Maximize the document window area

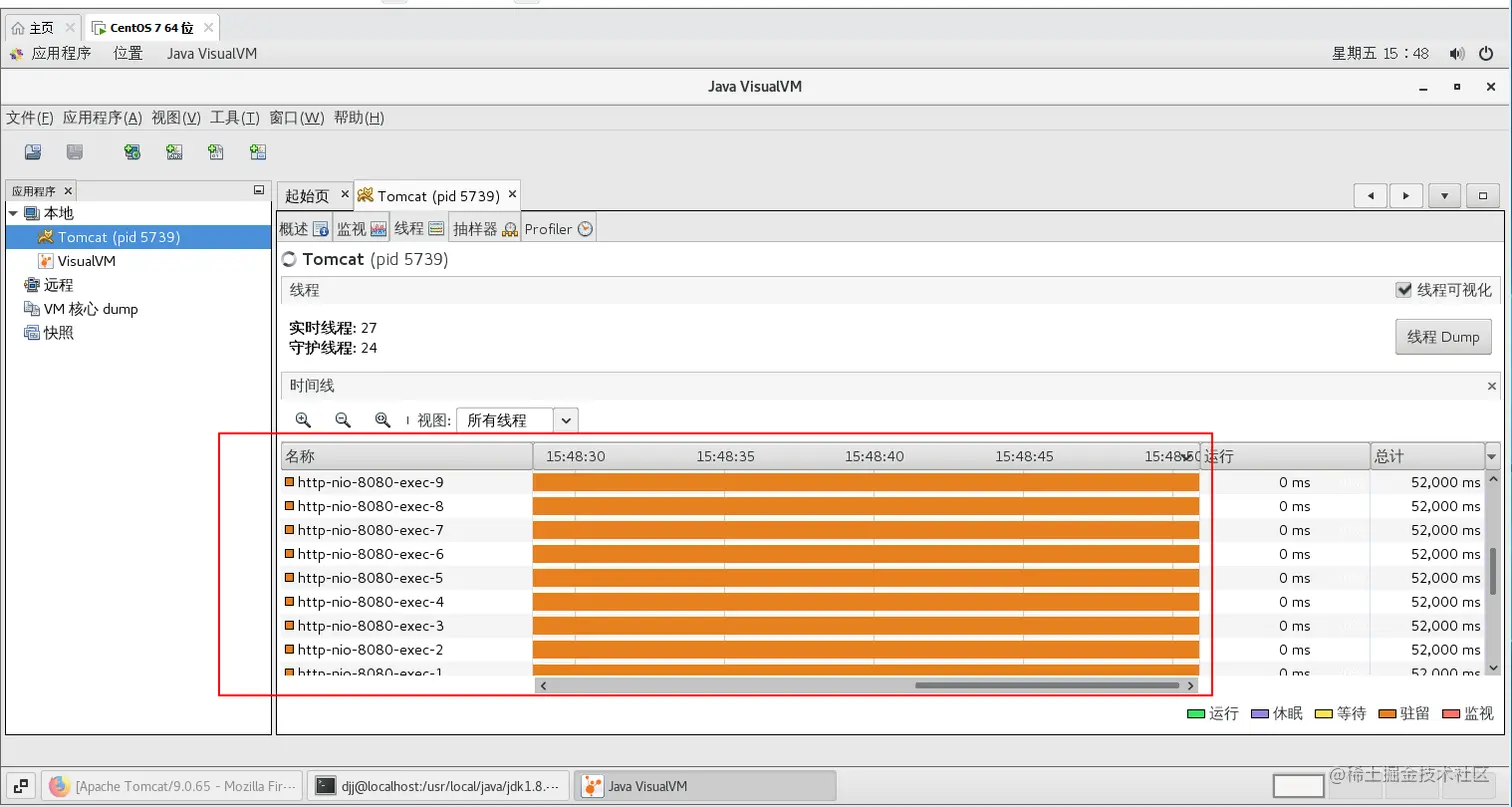[x=1483, y=196]
